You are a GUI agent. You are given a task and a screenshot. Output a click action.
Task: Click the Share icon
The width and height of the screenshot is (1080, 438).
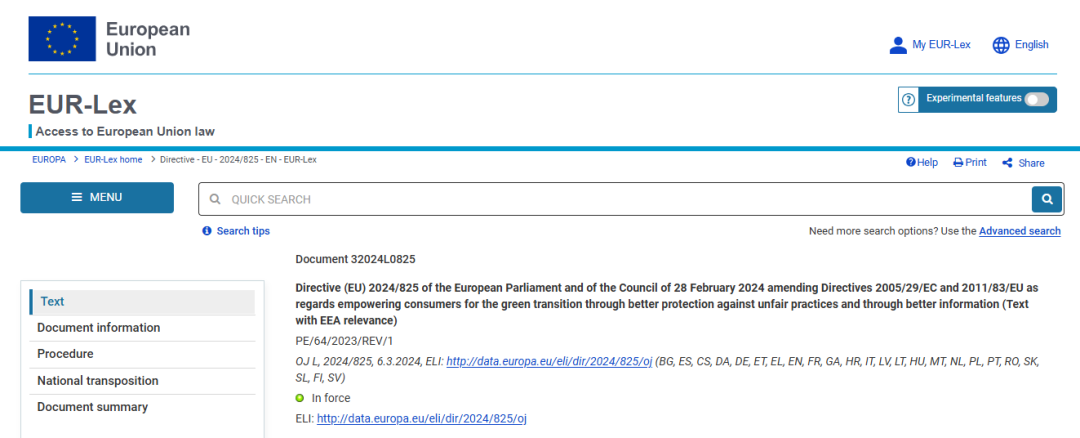(x=1007, y=163)
